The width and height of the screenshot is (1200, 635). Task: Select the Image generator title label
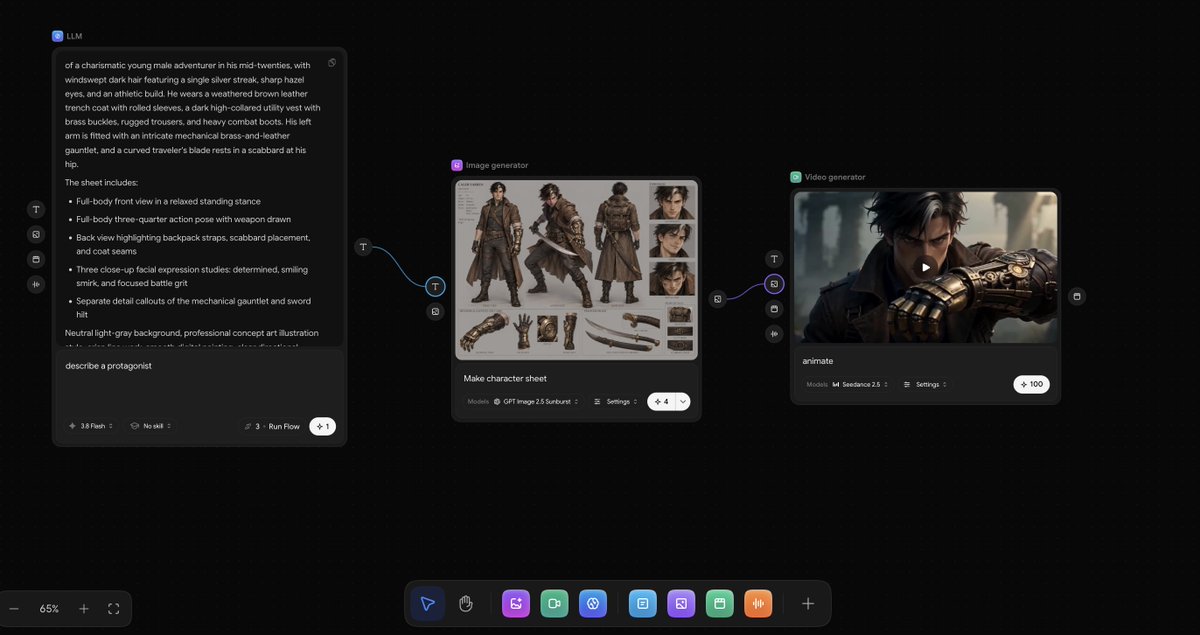point(497,165)
